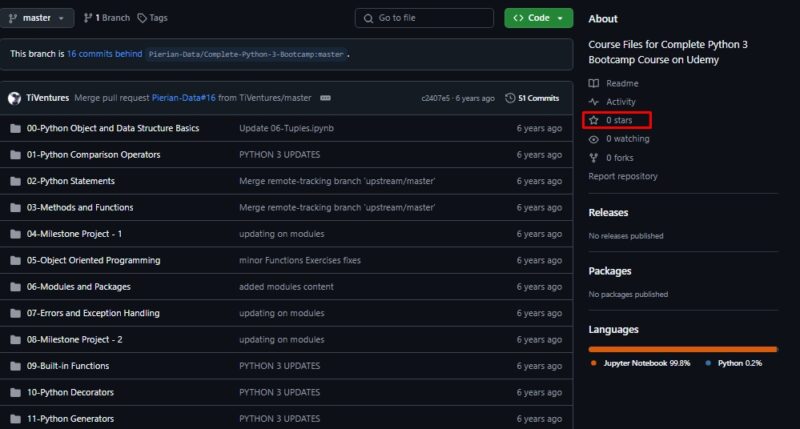This screenshot has height=429, width=800.
Task: Click the folder icon for 10-Python Decorators
Action: pyautogui.click(x=15, y=393)
